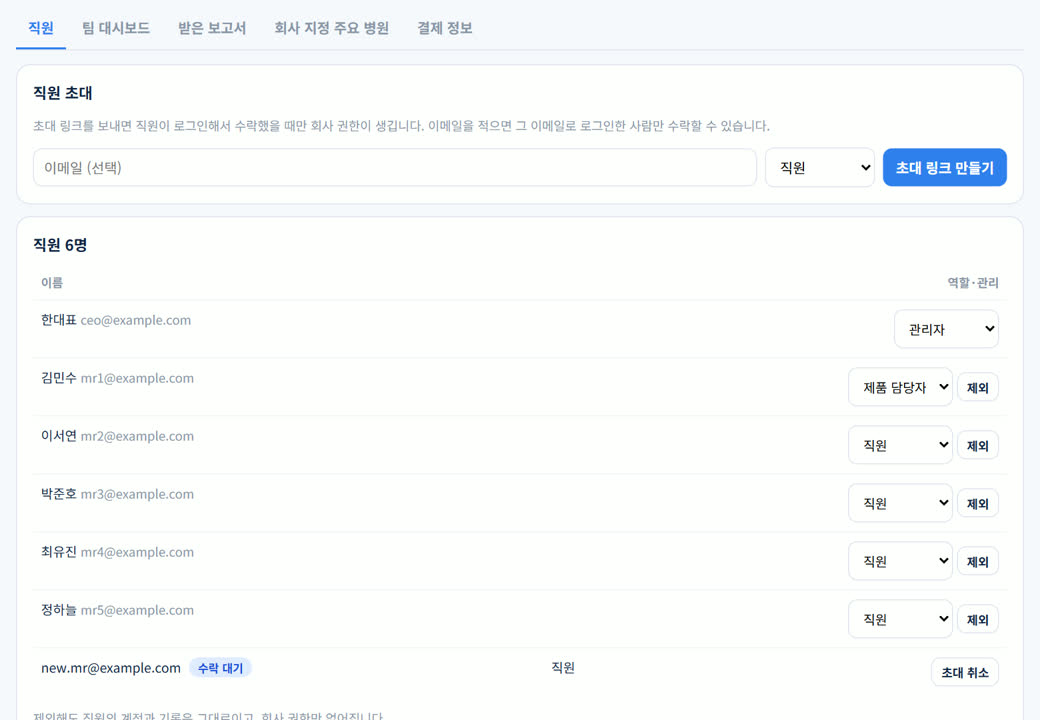Click the 직원 role text in pending invite row

(563, 668)
